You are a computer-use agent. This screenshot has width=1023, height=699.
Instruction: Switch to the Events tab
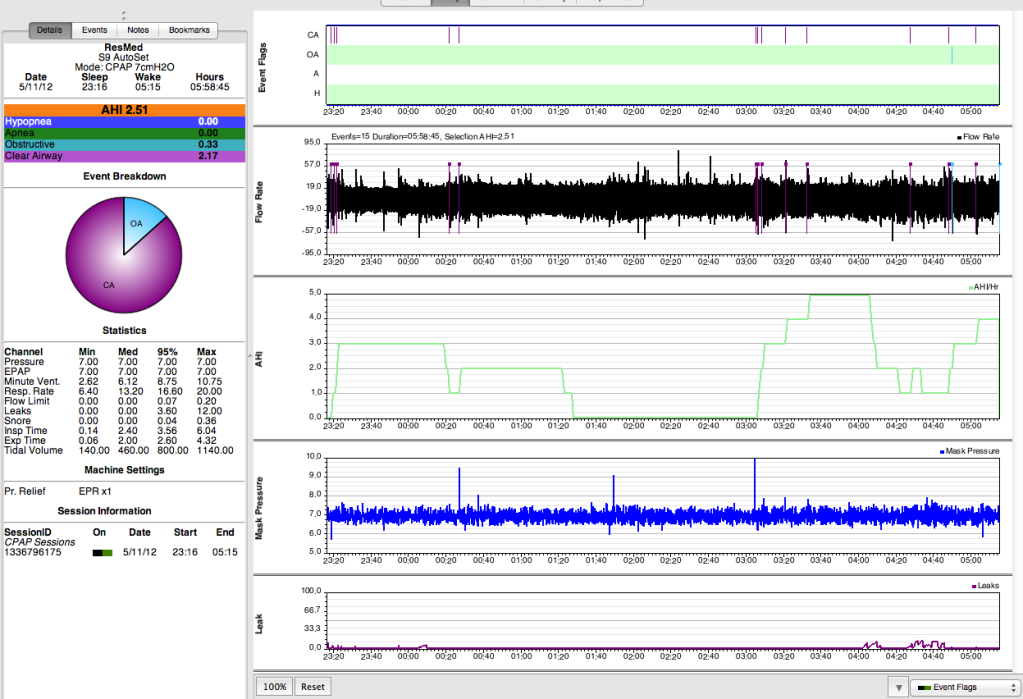[x=95, y=30]
